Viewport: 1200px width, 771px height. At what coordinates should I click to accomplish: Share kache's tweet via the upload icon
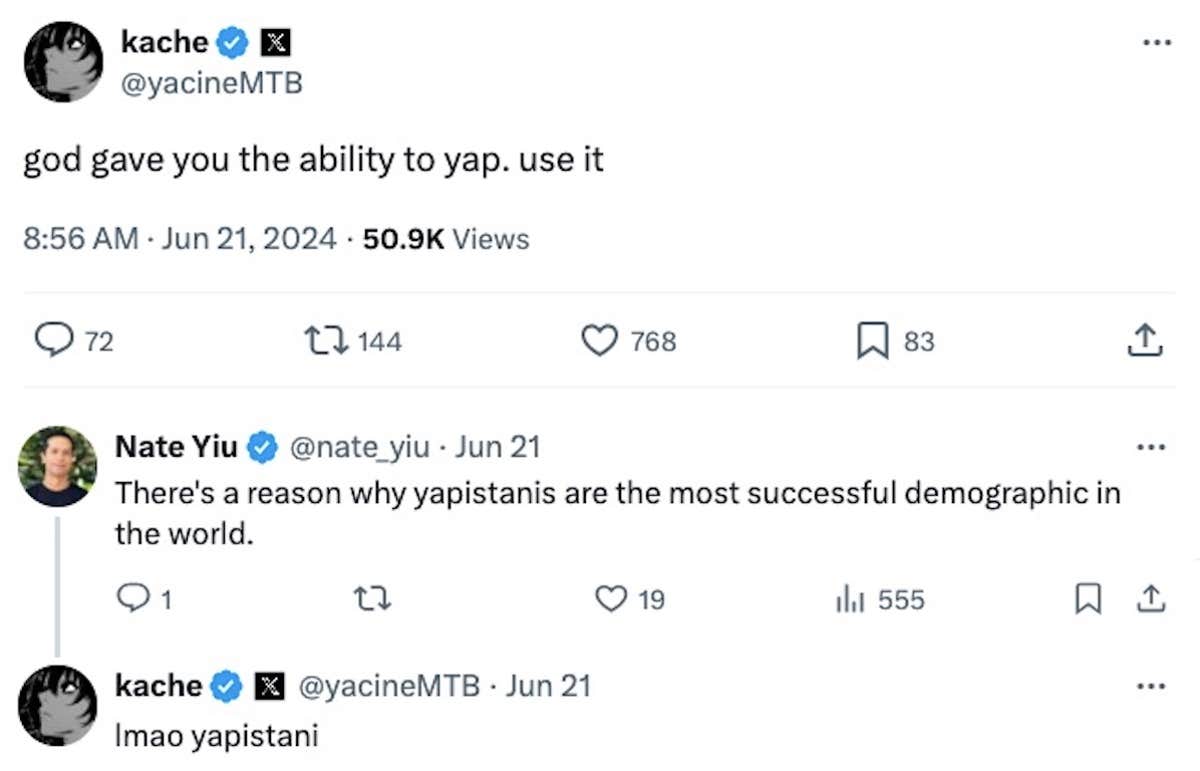coord(1146,340)
